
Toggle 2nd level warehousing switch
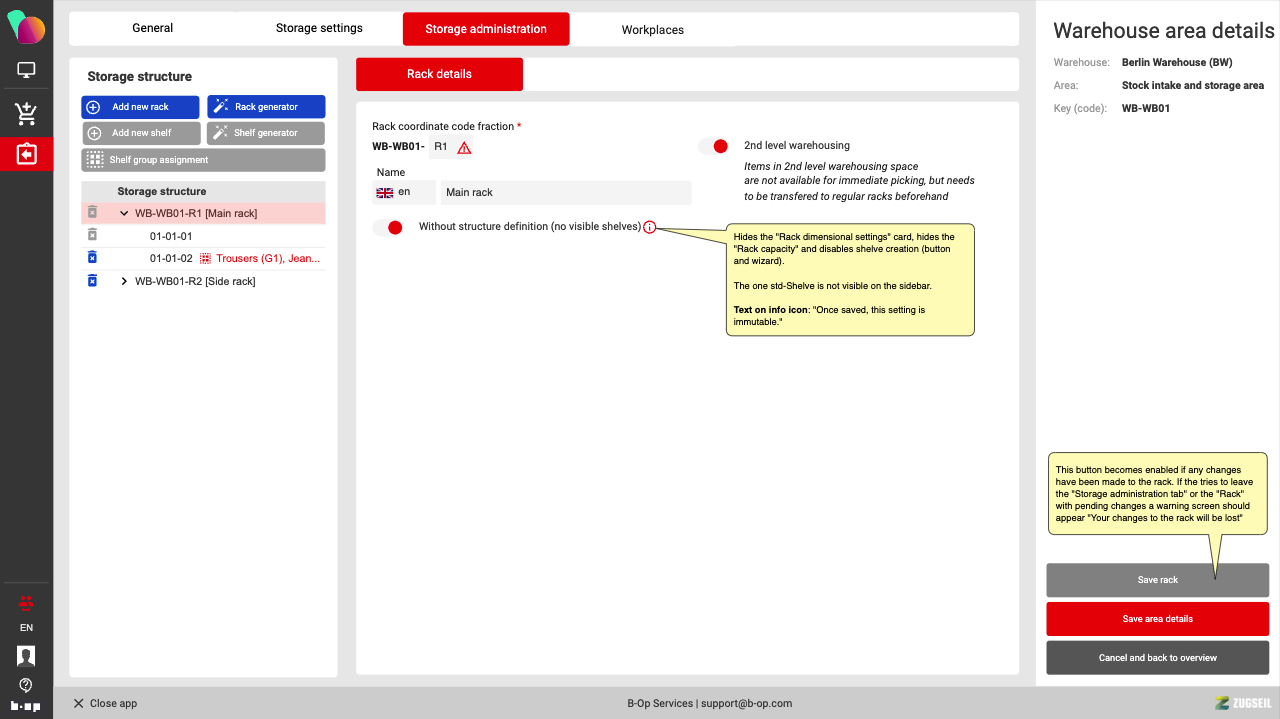click(714, 146)
